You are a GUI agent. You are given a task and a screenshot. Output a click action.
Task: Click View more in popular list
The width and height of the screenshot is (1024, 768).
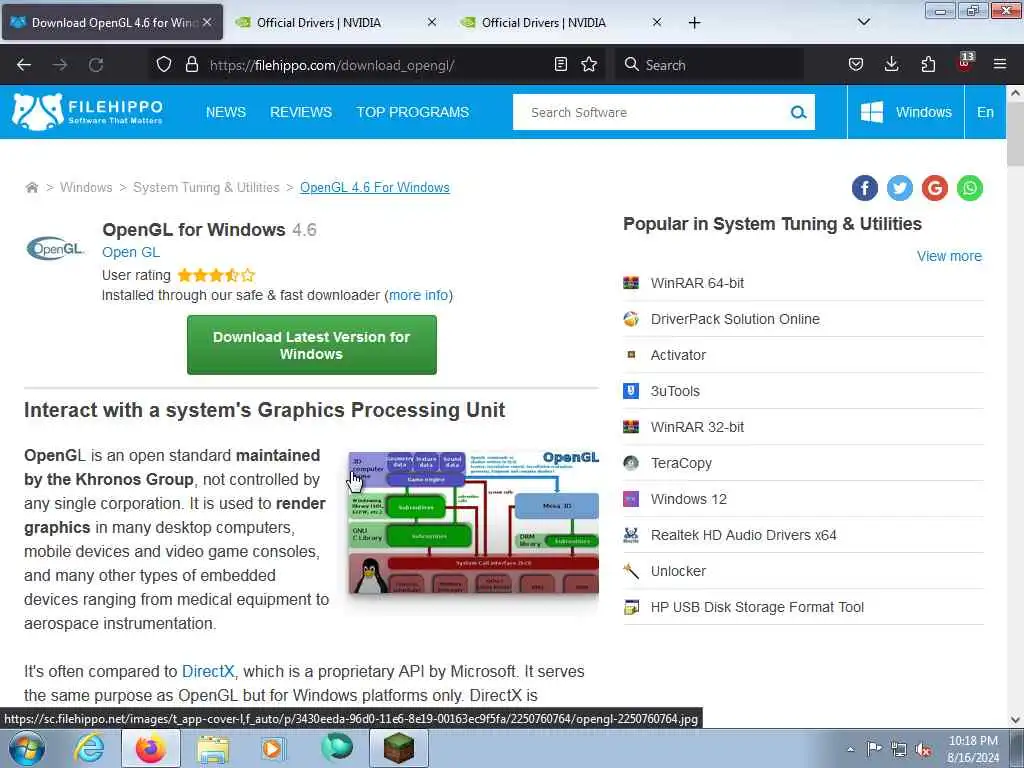click(949, 256)
